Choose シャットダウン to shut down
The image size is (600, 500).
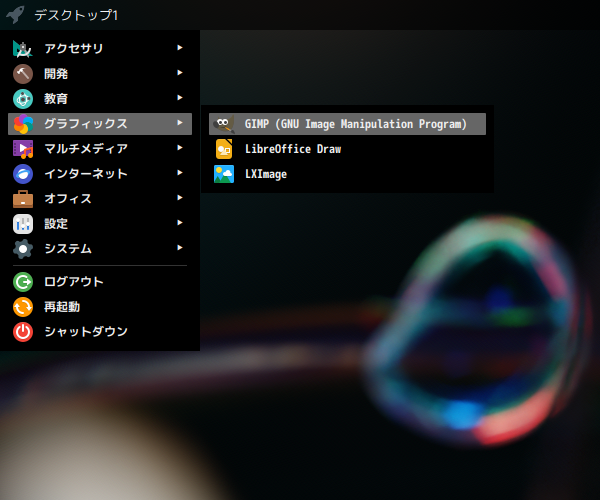100,332
